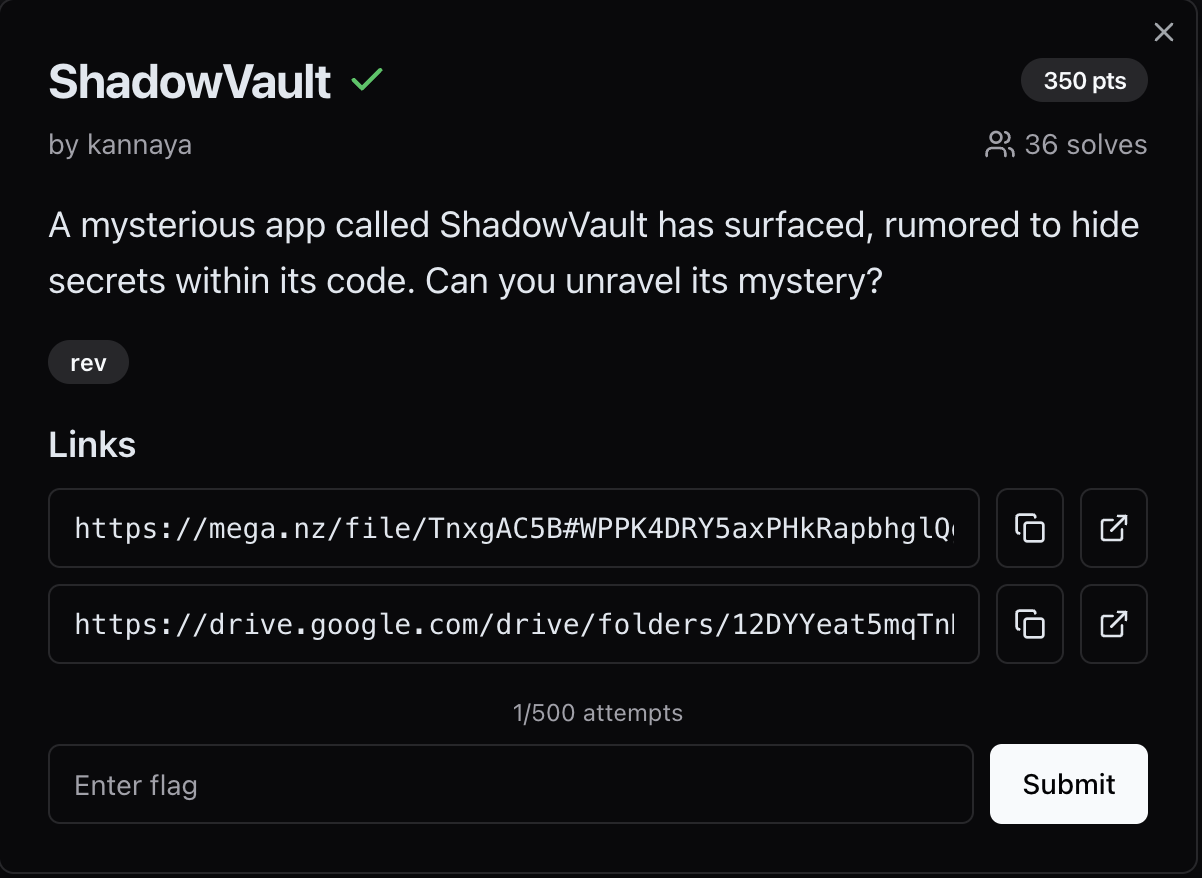Copy the mega.nz link
The width and height of the screenshot is (1202, 878).
1029,528
